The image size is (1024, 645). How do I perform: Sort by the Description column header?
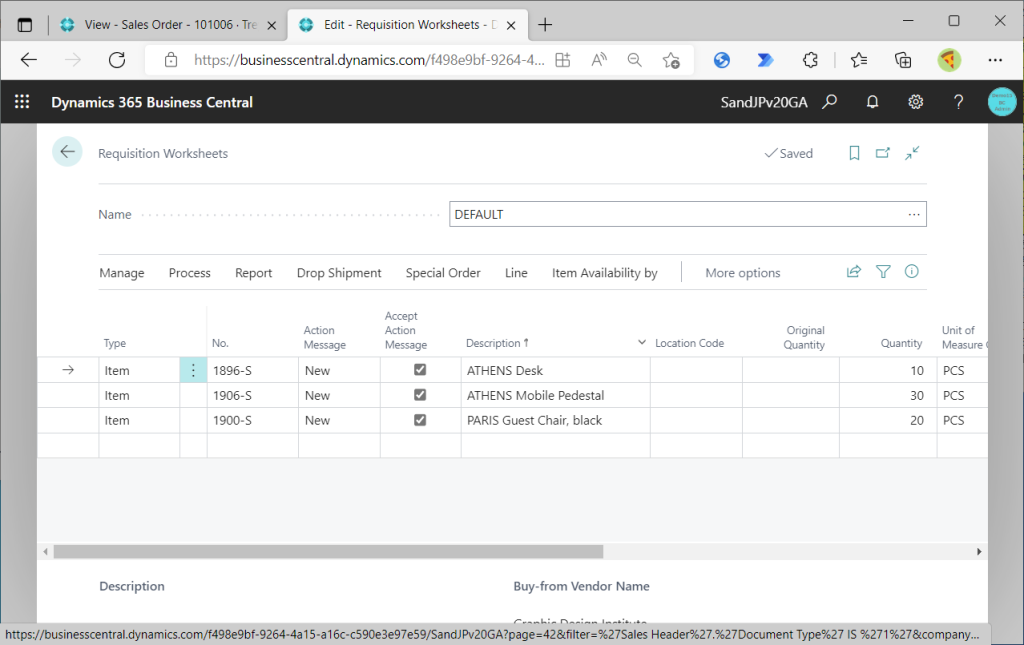click(x=497, y=343)
